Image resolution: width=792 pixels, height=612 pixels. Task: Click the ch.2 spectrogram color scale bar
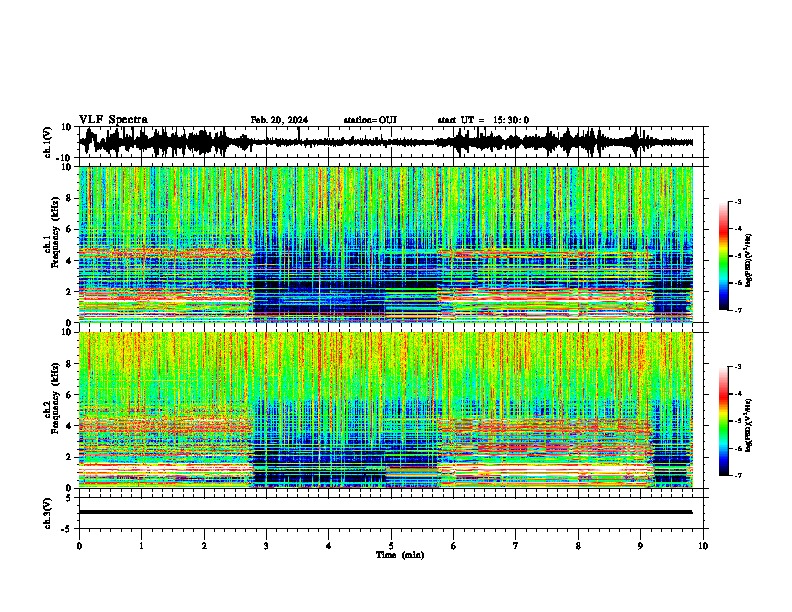point(724,421)
